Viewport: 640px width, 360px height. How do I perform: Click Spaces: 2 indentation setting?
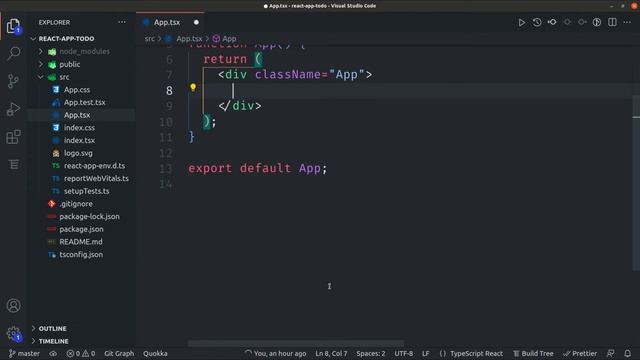(x=371, y=353)
